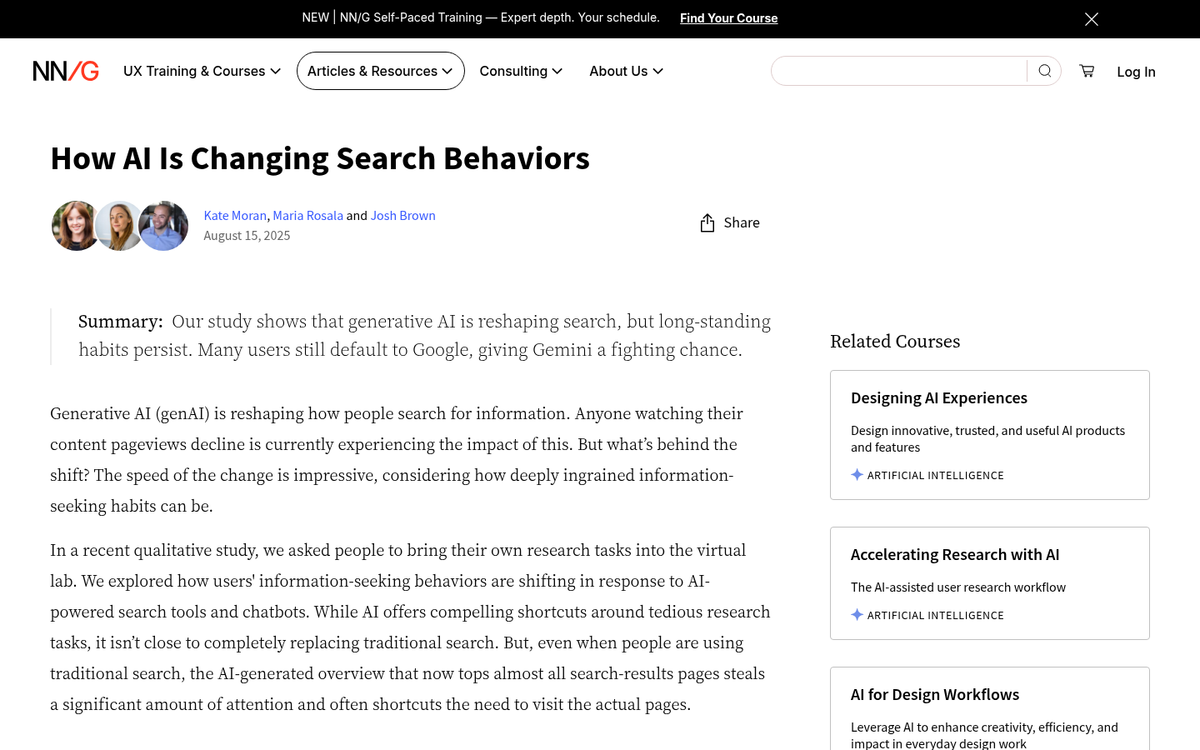Open Accelerating Research with AI course card

[x=990, y=583]
